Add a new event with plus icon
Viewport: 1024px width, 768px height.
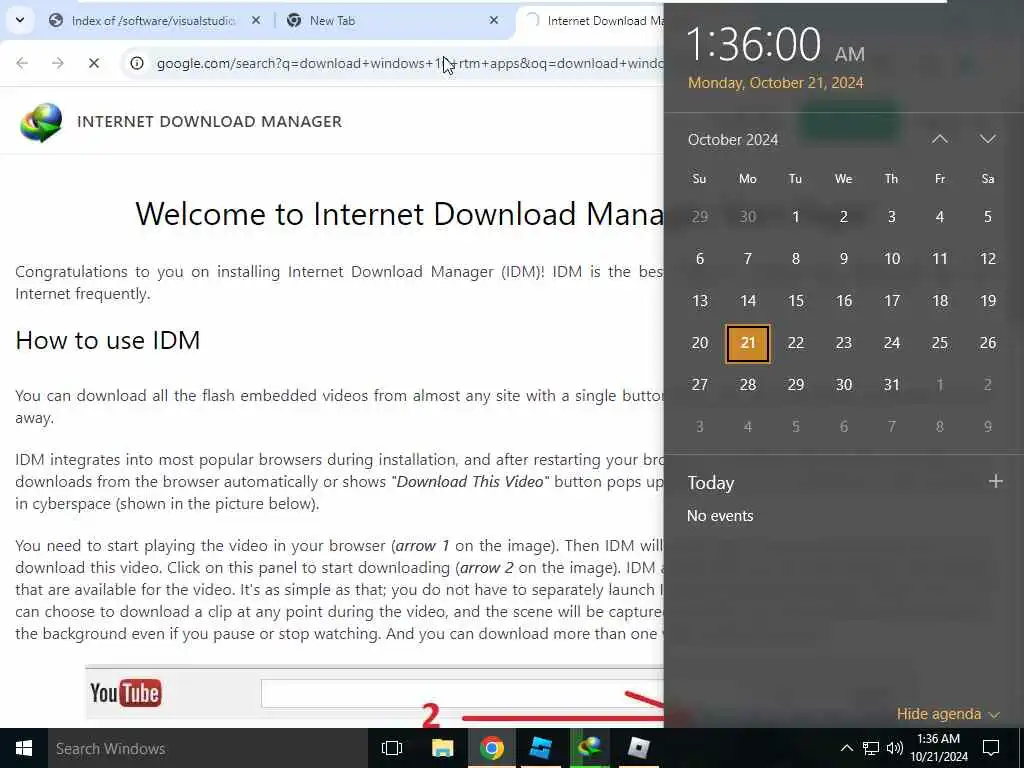pos(995,481)
